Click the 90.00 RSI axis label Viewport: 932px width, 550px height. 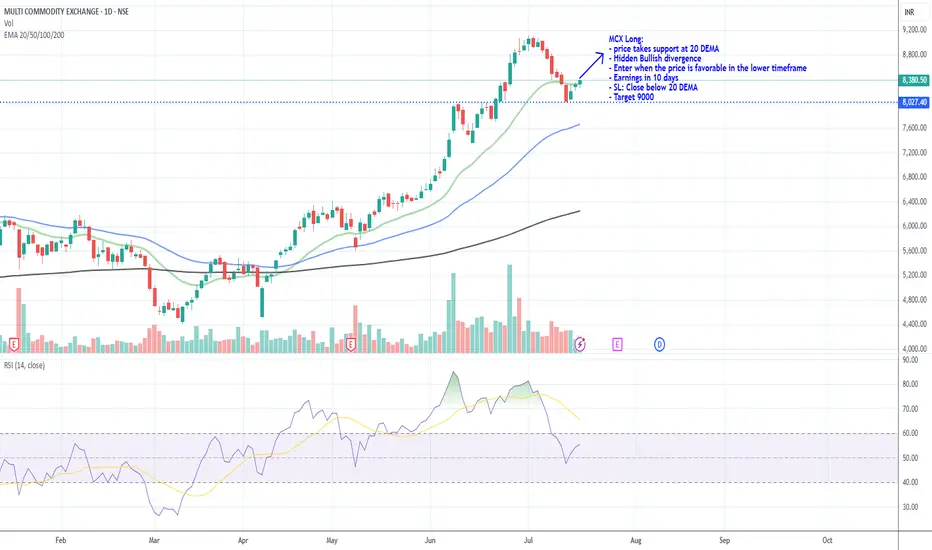pyautogui.click(x=910, y=360)
